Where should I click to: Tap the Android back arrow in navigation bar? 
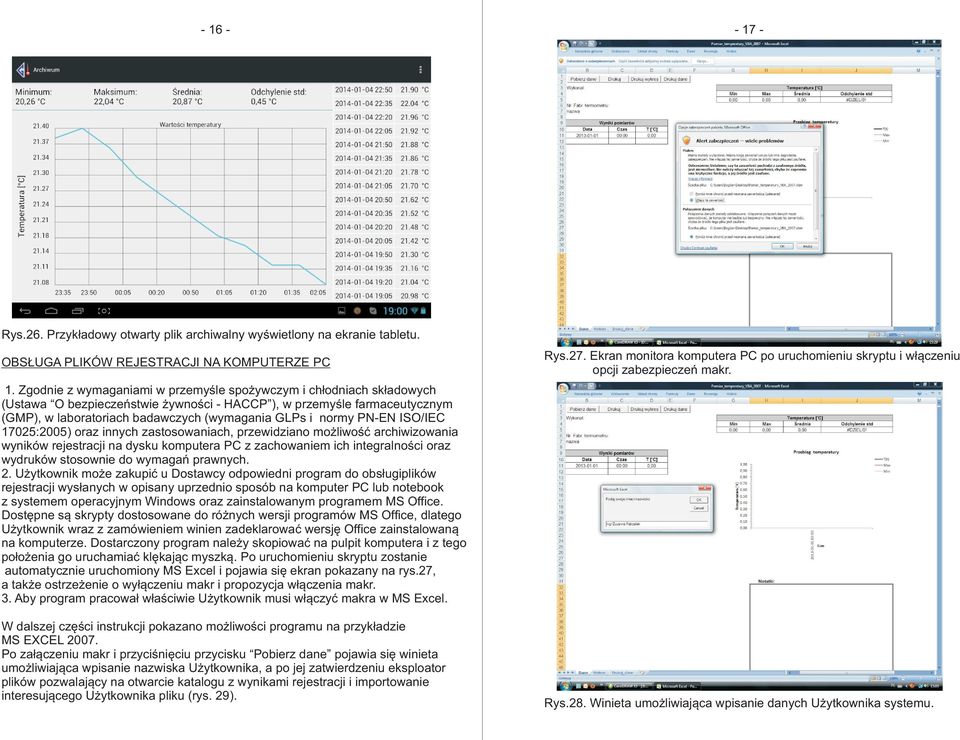(x=25, y=311)
